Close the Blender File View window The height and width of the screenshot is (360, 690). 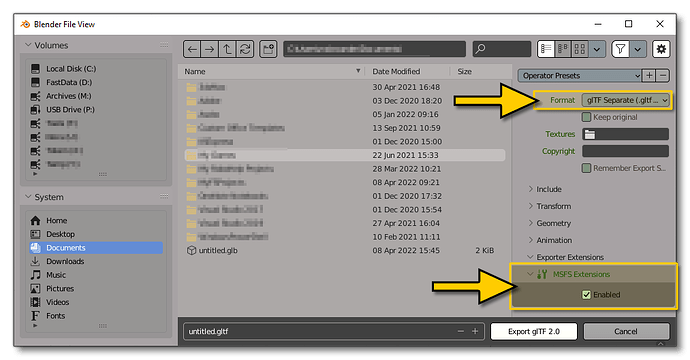click(660, 24)
